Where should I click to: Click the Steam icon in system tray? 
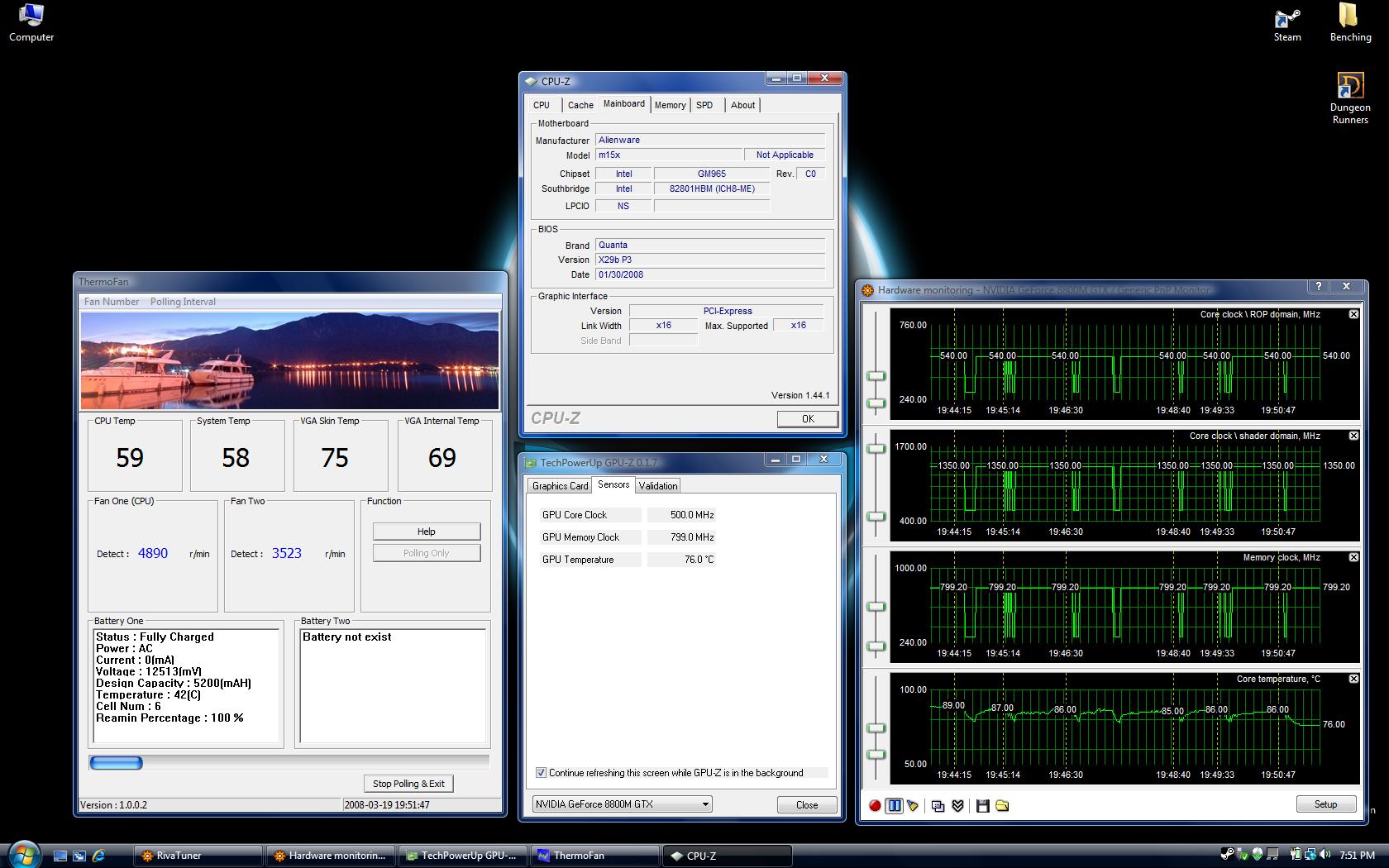(x=1227, y=854)
